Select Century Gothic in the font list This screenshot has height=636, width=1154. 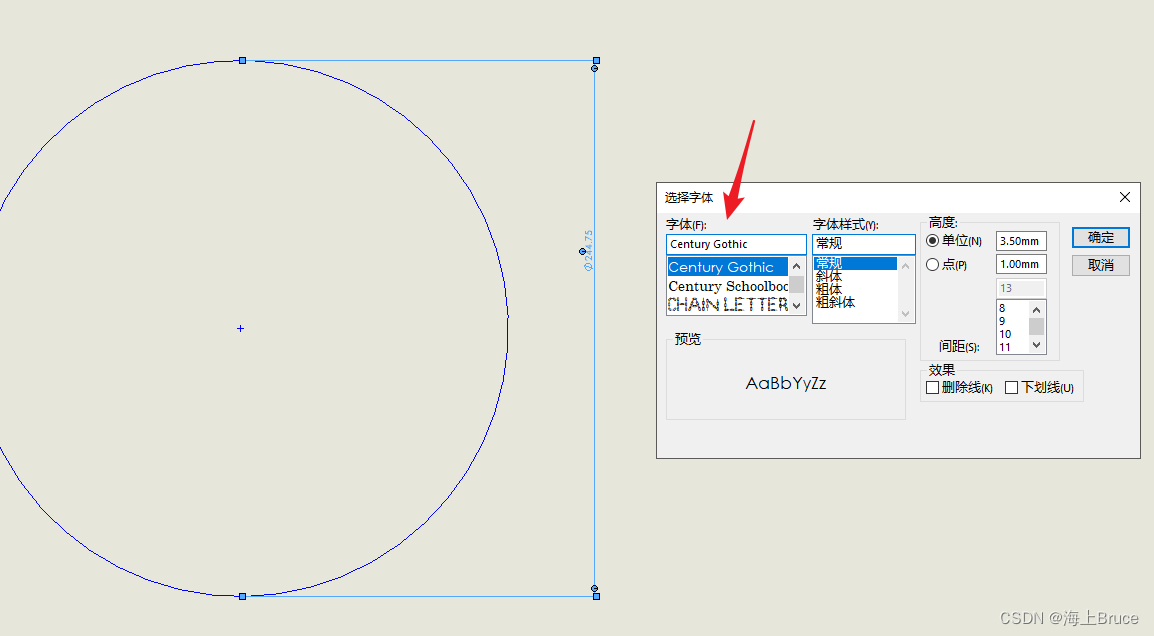click(x=727, y=267)
